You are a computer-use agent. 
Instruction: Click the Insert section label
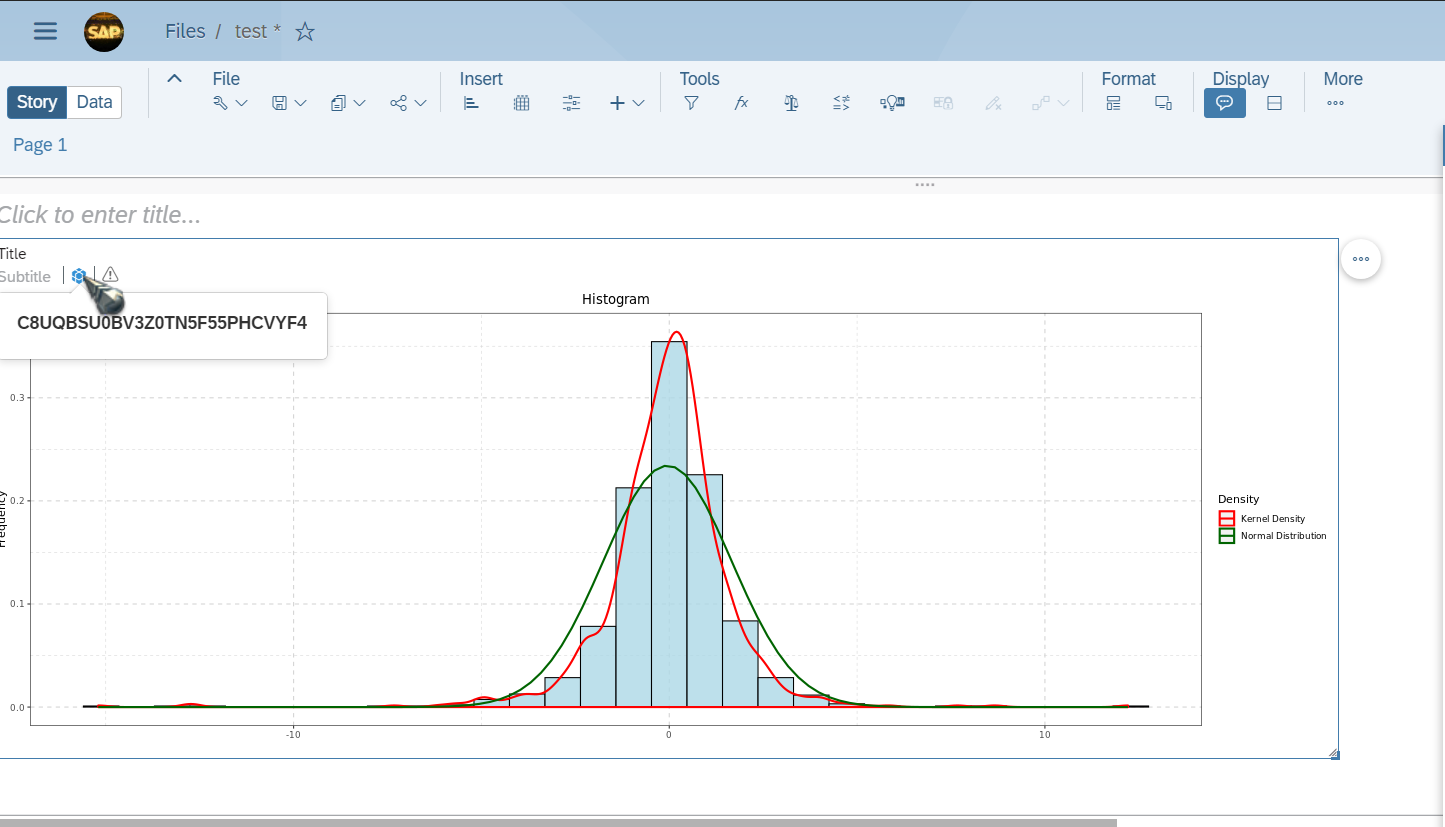[x=481, y=79]
